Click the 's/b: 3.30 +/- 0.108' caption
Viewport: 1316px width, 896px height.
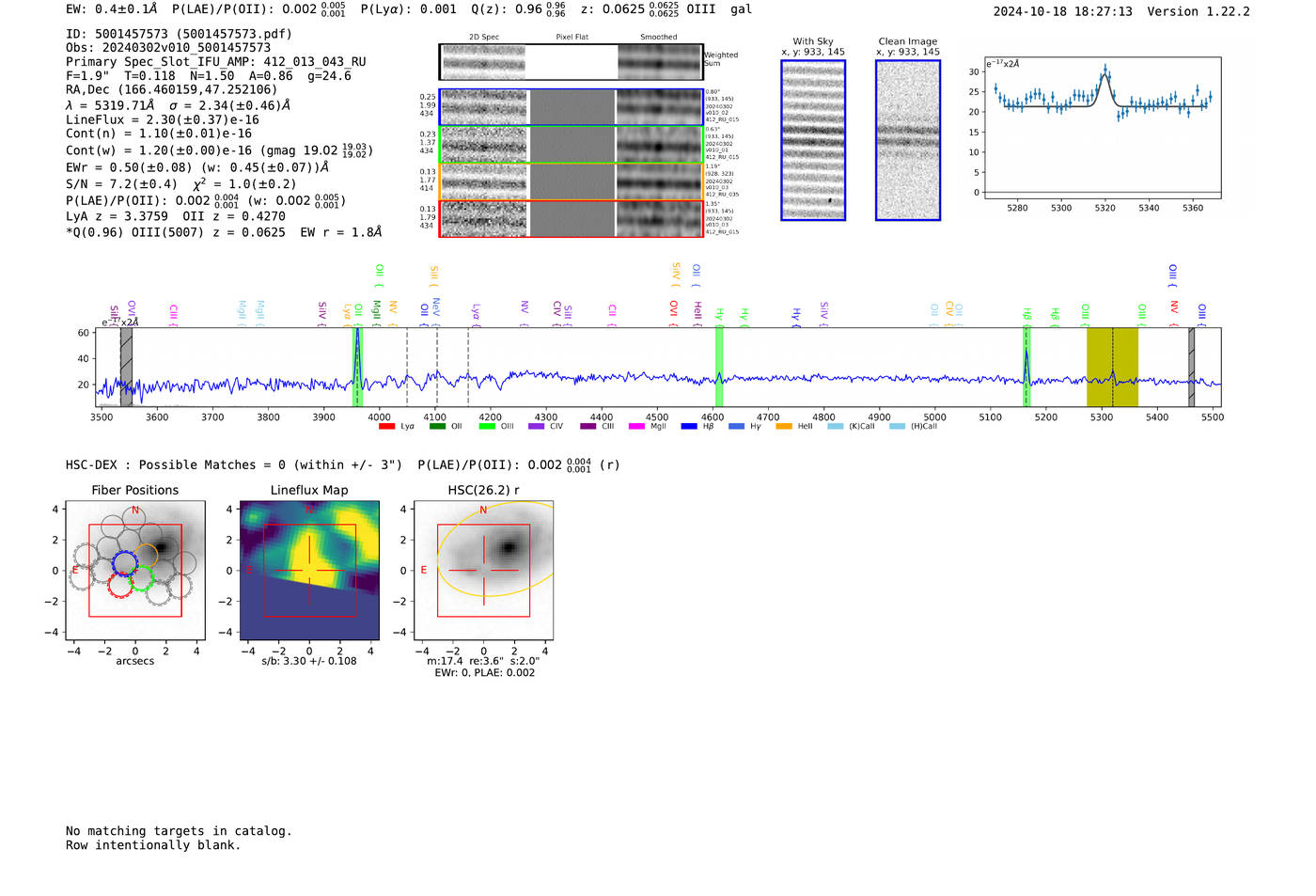pos(309,661)
